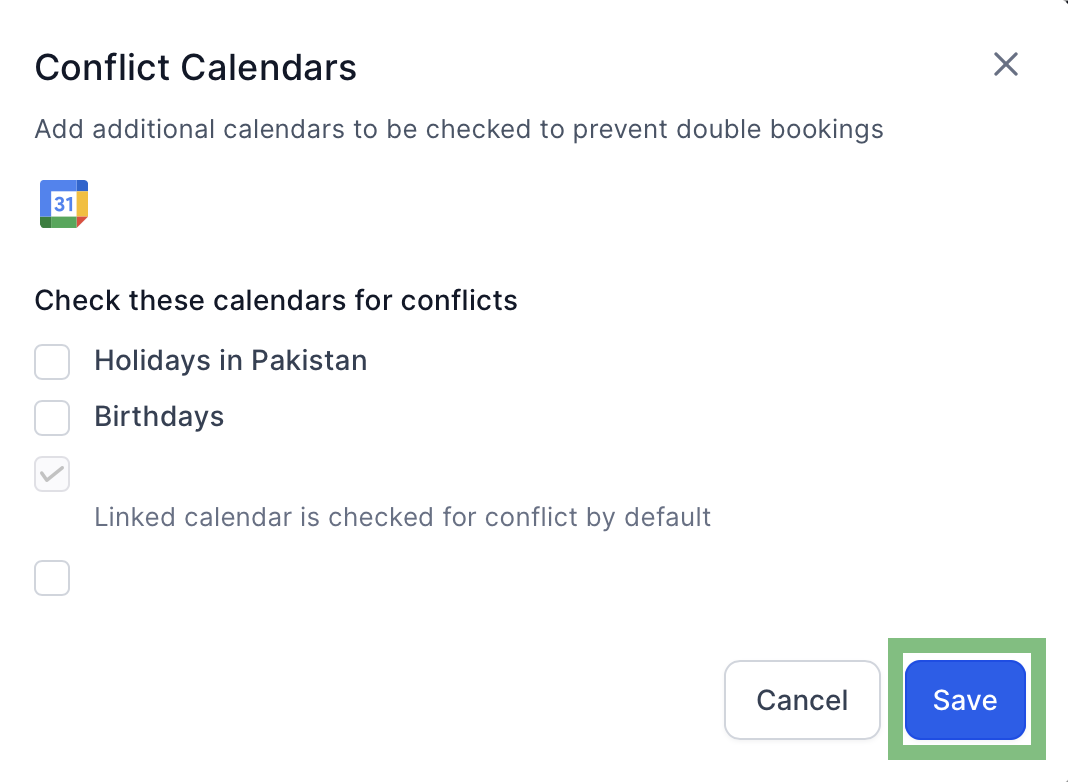Click the greyed-out linked calendar checkbox
The image size is (1068, 782).
point(52,474)
